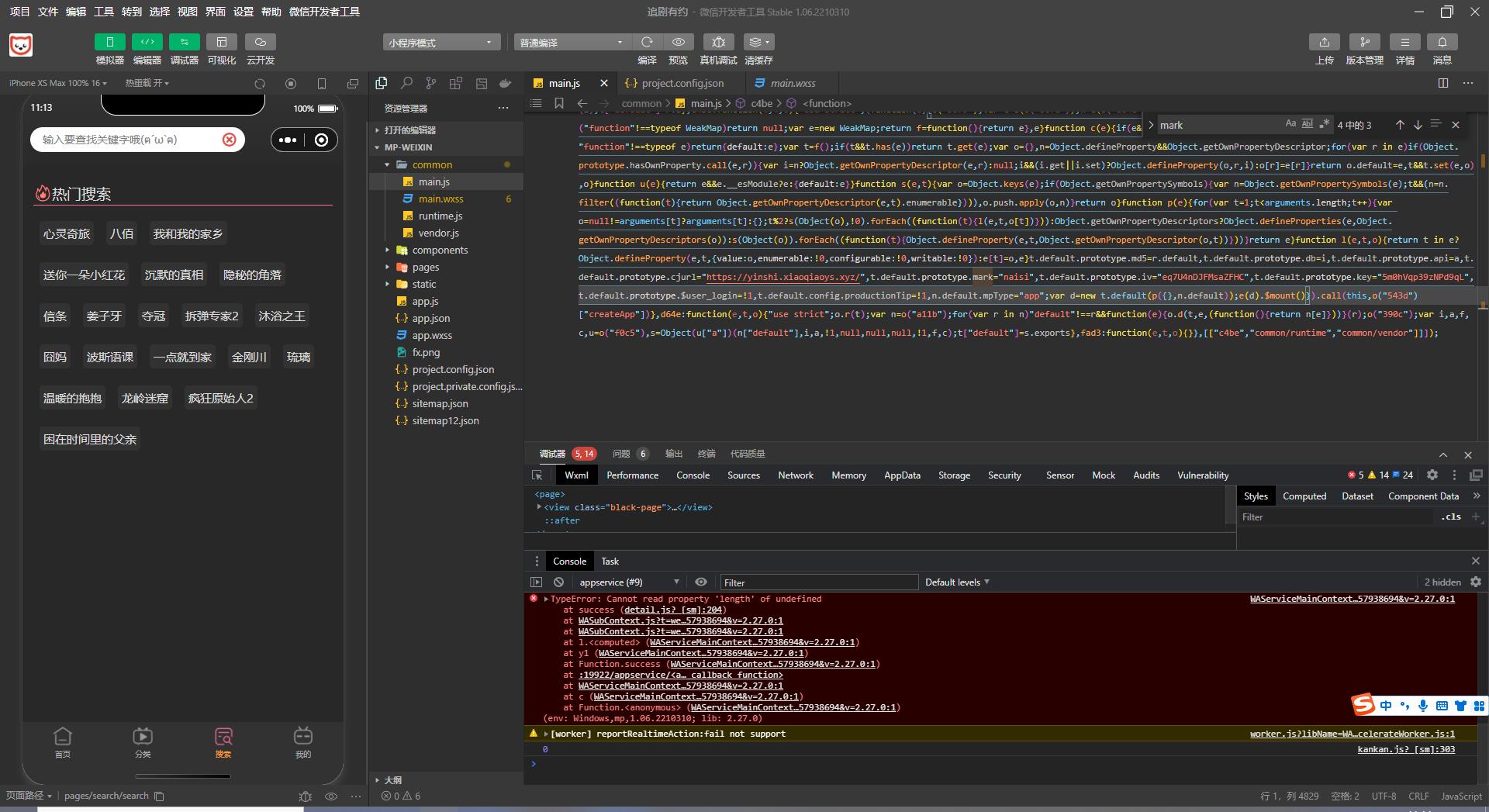Open Version Management icon
The height and width of the screenshot is (812, 1489).
pos(1364,42)
